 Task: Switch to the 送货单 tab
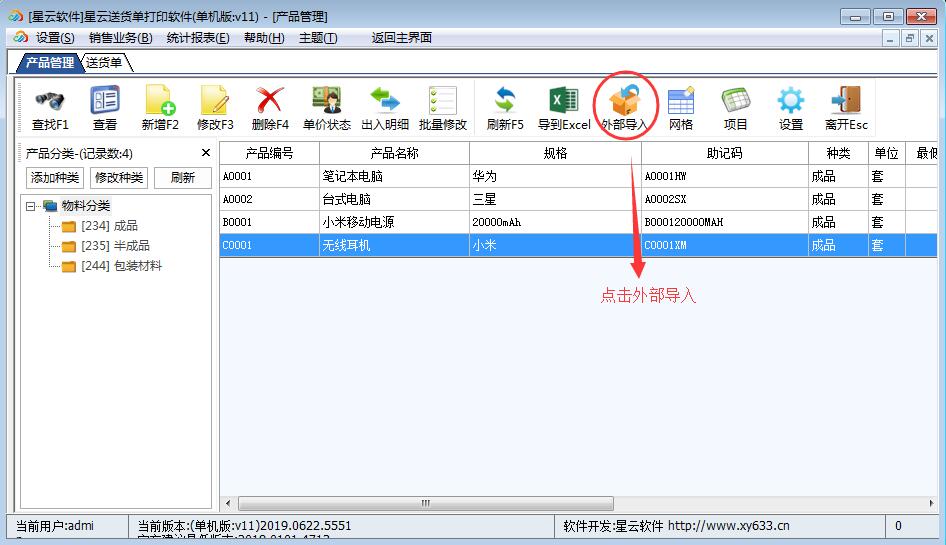point(105,62)
